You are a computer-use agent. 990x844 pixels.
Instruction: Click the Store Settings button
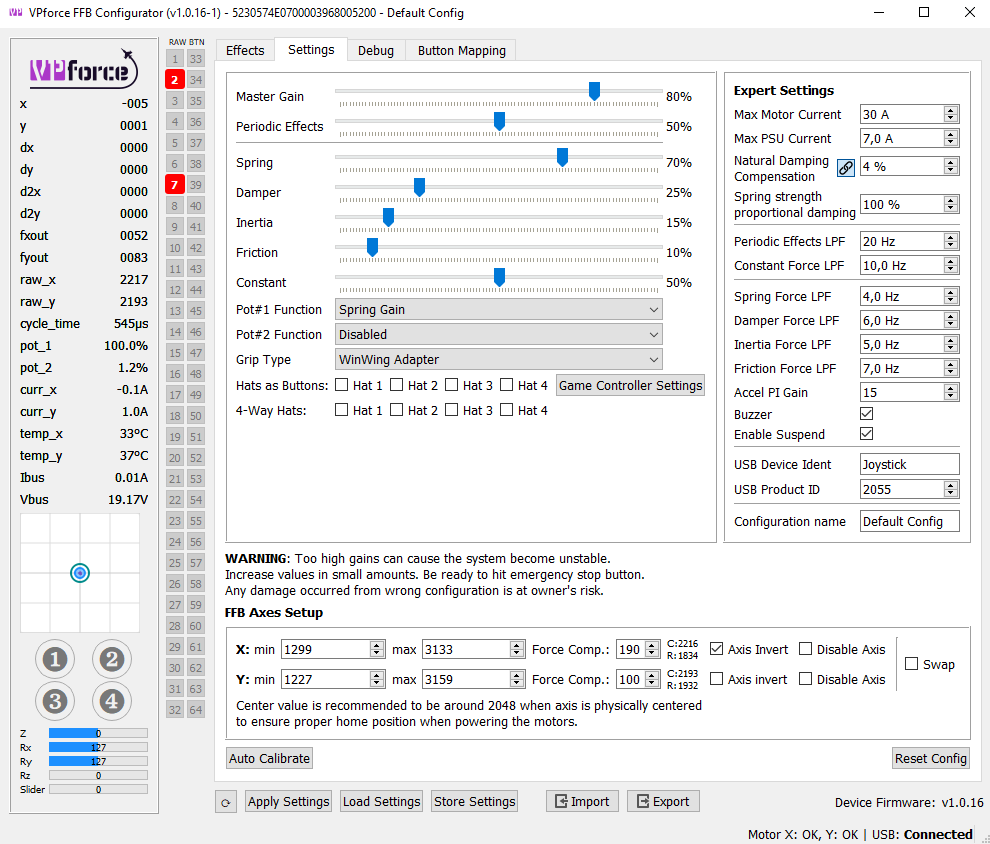click(475, 801)
